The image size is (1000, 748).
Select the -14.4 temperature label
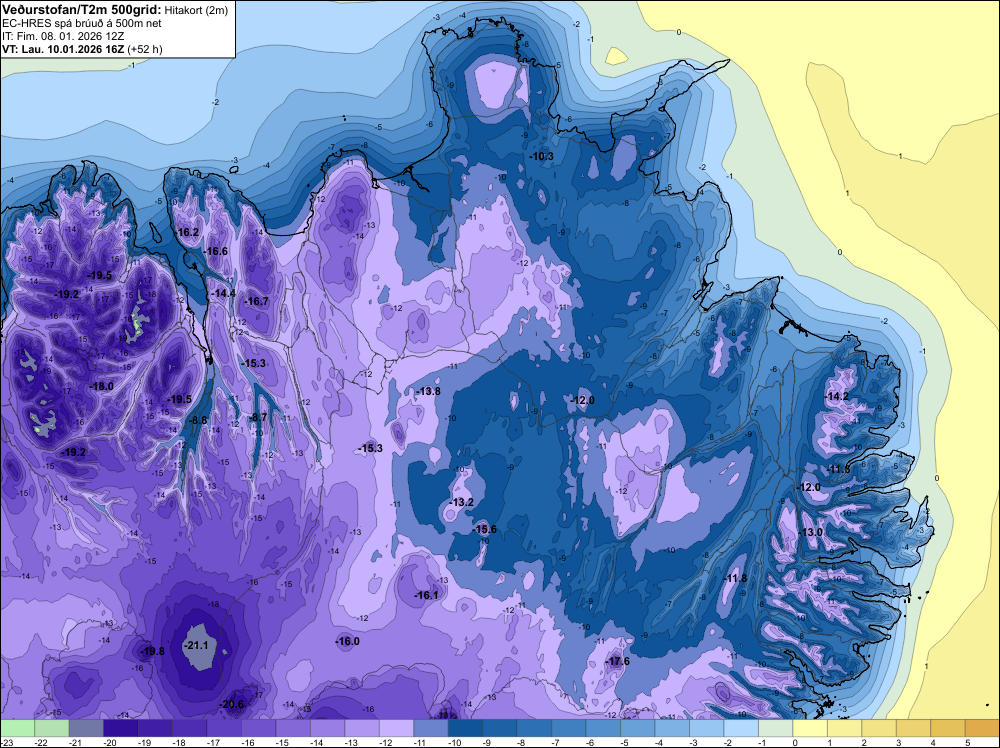tap(223, 293)
